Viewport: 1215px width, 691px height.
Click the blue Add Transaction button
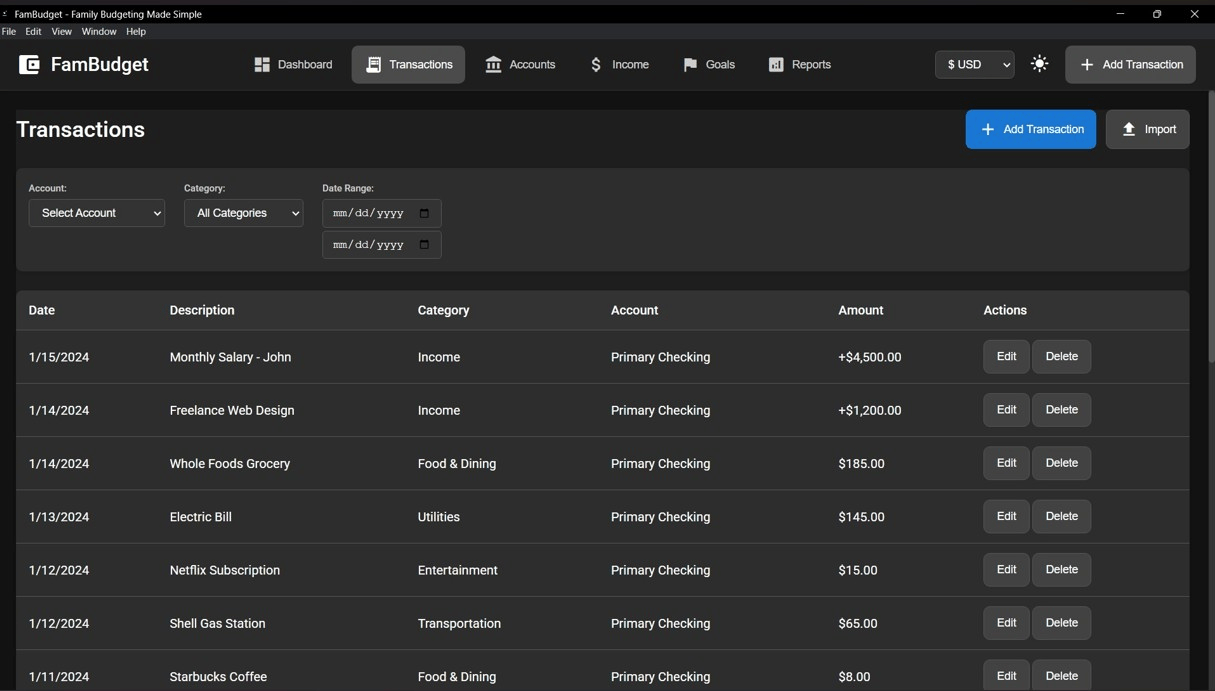click(x=1031, y=128)
